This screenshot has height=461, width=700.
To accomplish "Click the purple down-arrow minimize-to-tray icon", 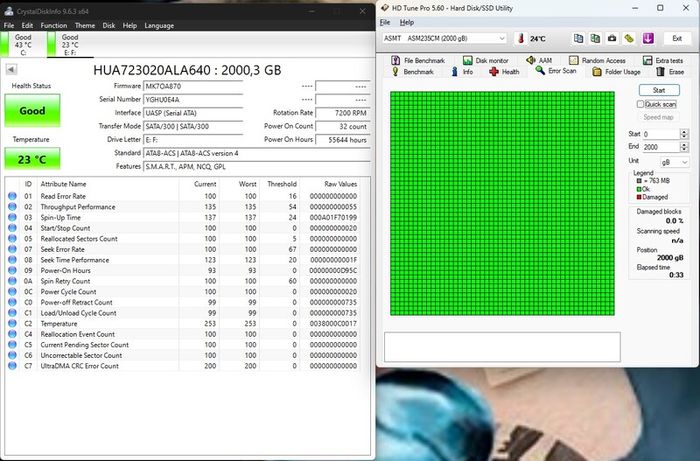I will [x=648, y=38].
